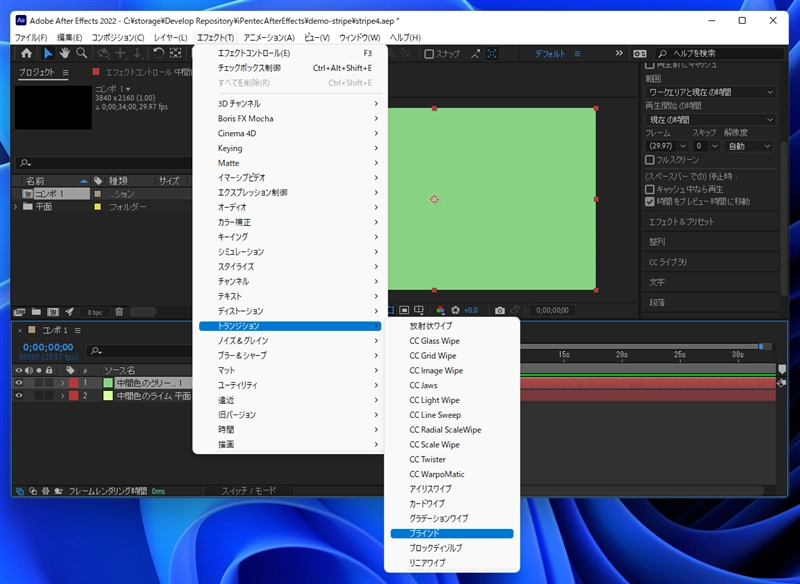800x584 pixels.
Task: Toggle the スナップ checkbox in toolbar
Action: click(428, 54)
